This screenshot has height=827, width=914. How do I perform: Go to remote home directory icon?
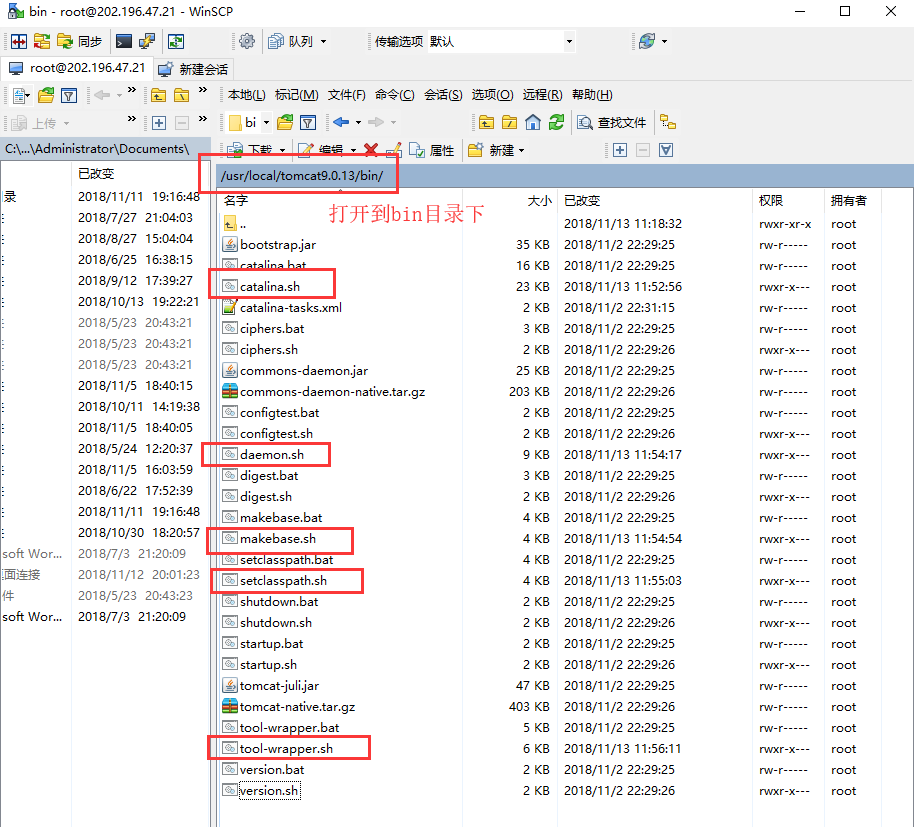533,122
